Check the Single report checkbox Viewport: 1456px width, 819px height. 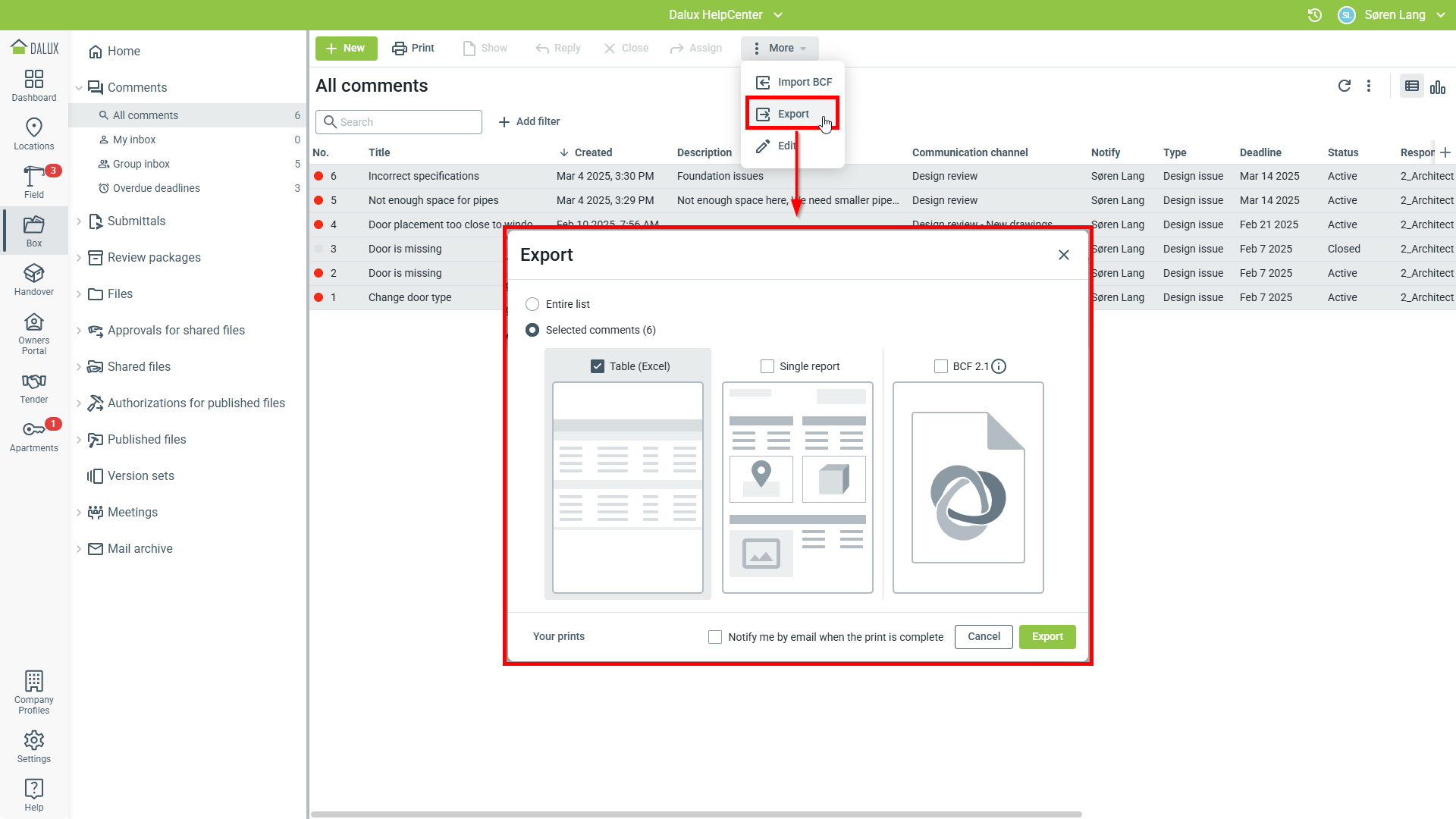tap(767, 366)
